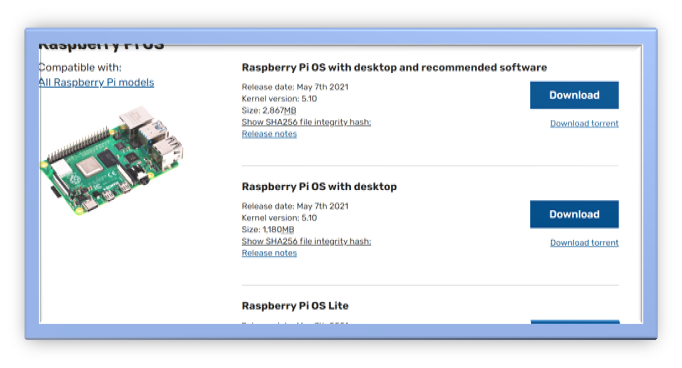This screenshot has width=682, height=368.
Task: Show SHA256 hash for the 1,180MB version
Action: tap(306, 241)
